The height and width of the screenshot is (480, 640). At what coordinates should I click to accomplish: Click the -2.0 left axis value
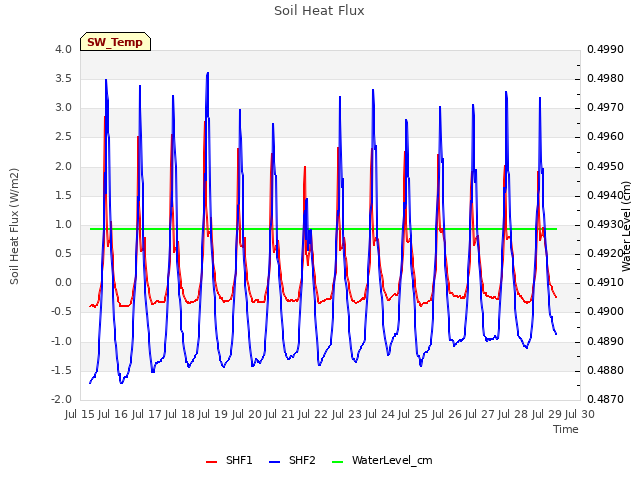61,399
